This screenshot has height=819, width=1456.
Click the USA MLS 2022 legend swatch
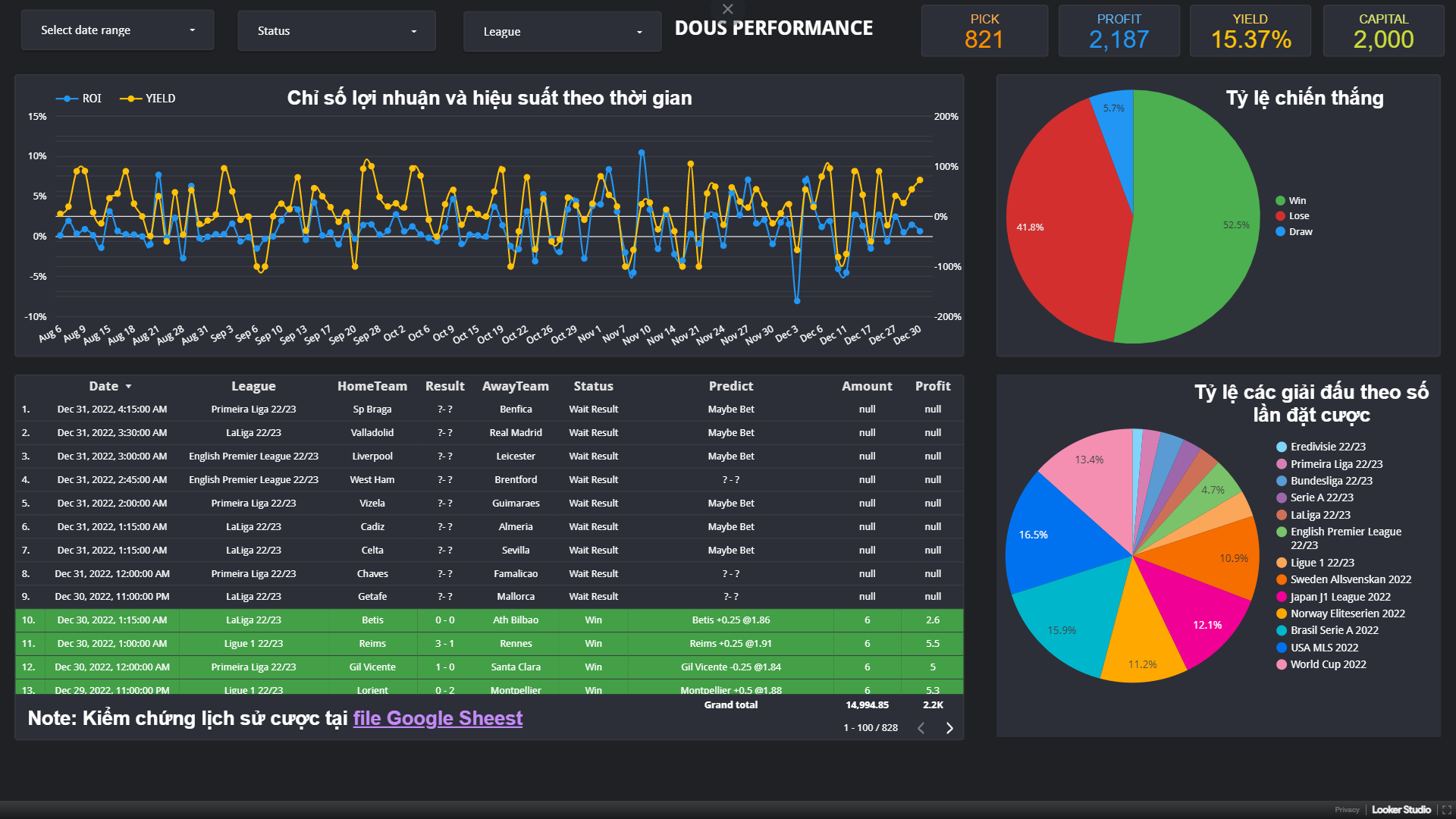[1282, 648]
